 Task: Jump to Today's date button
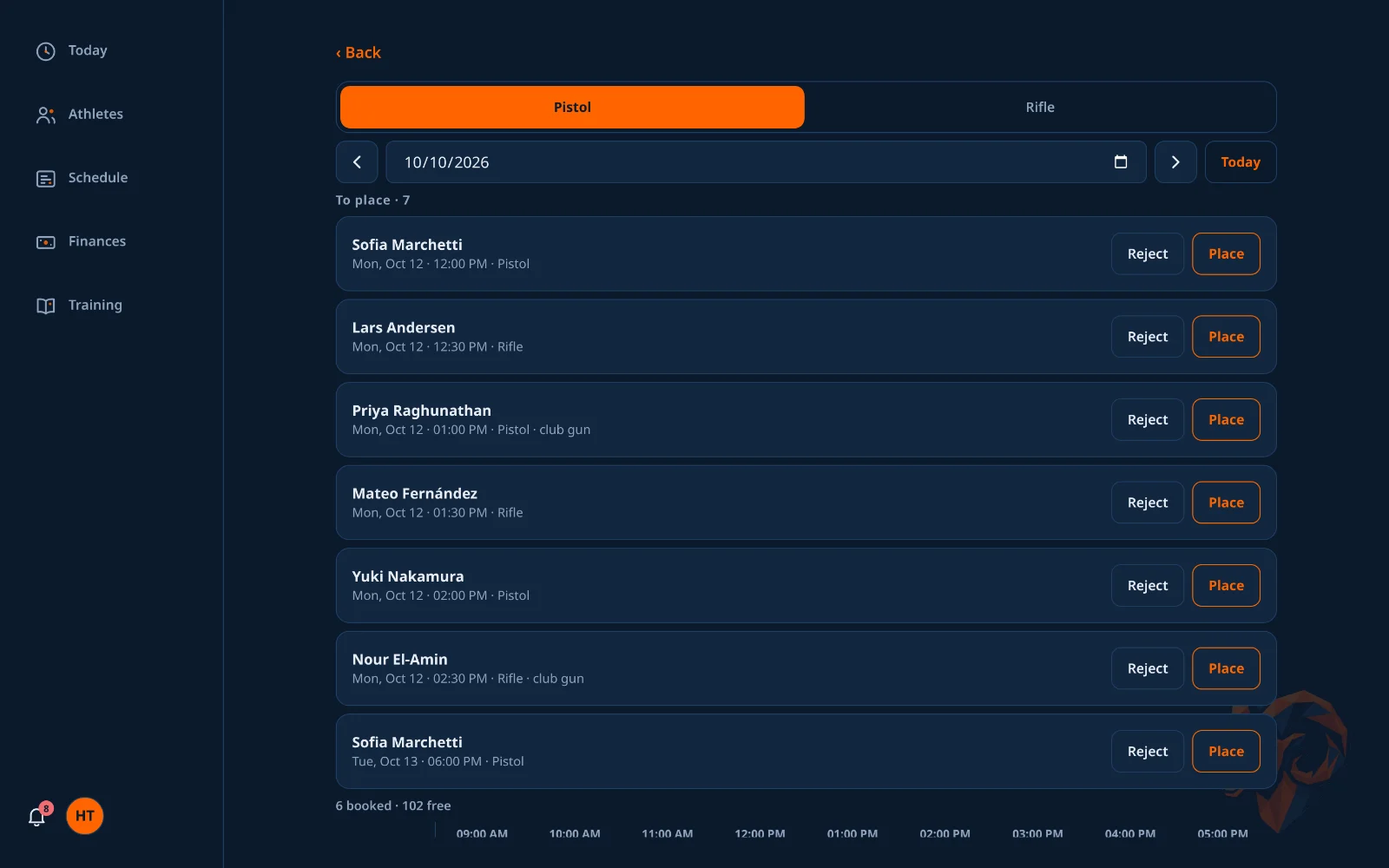click(1241, 162)
